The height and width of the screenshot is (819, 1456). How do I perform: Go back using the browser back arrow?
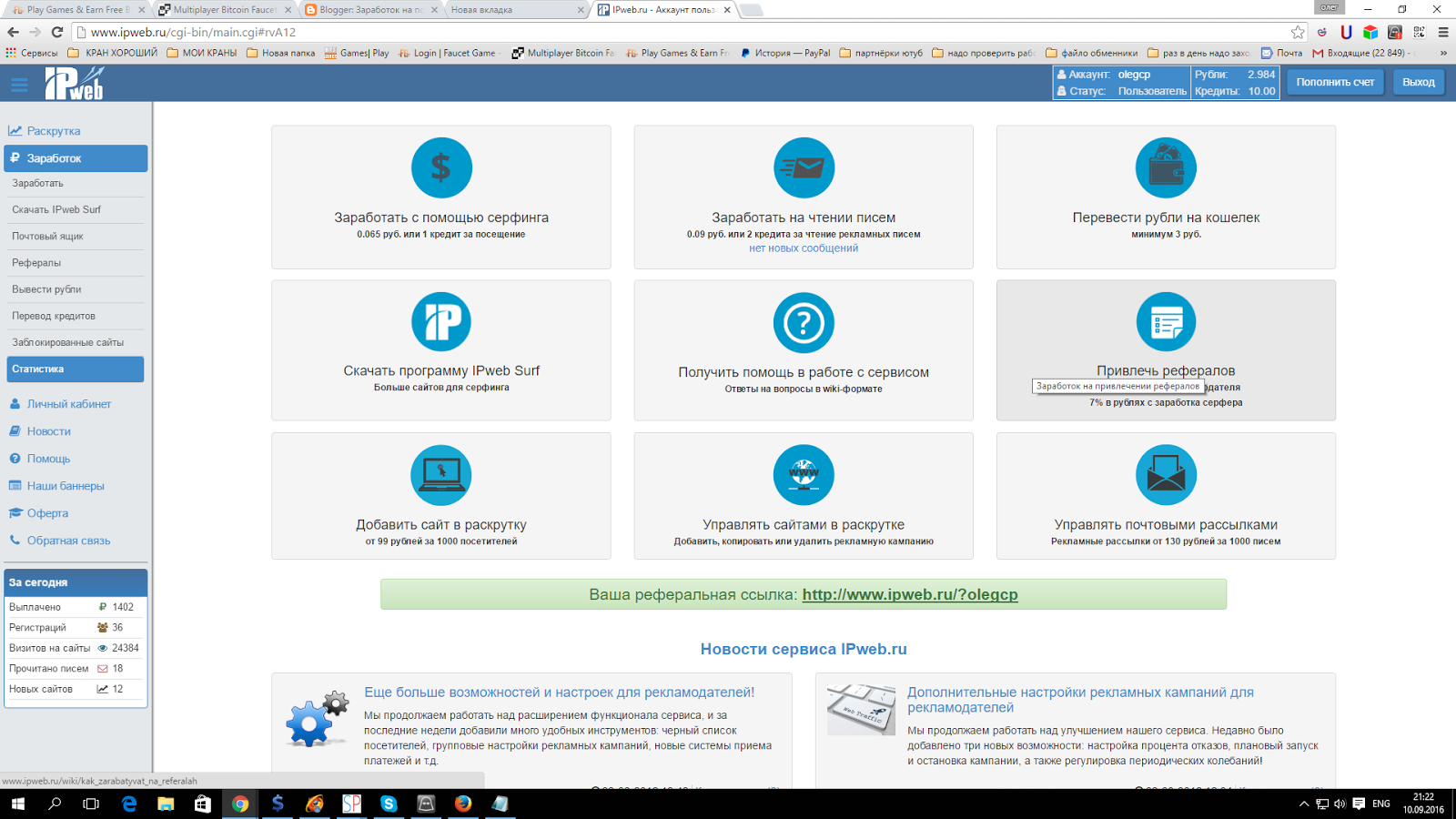(13, 32)
